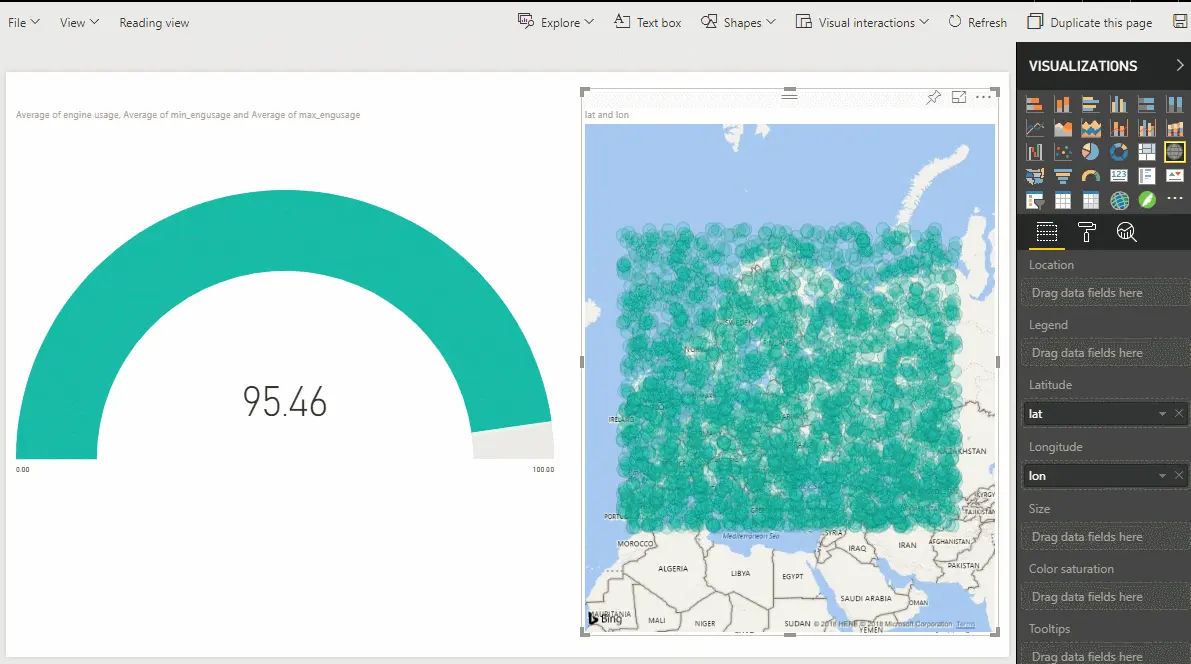Screen dimensions: 1191x664
Task: Open the lon field dropdown arrow
Action: pos(1162,476)
